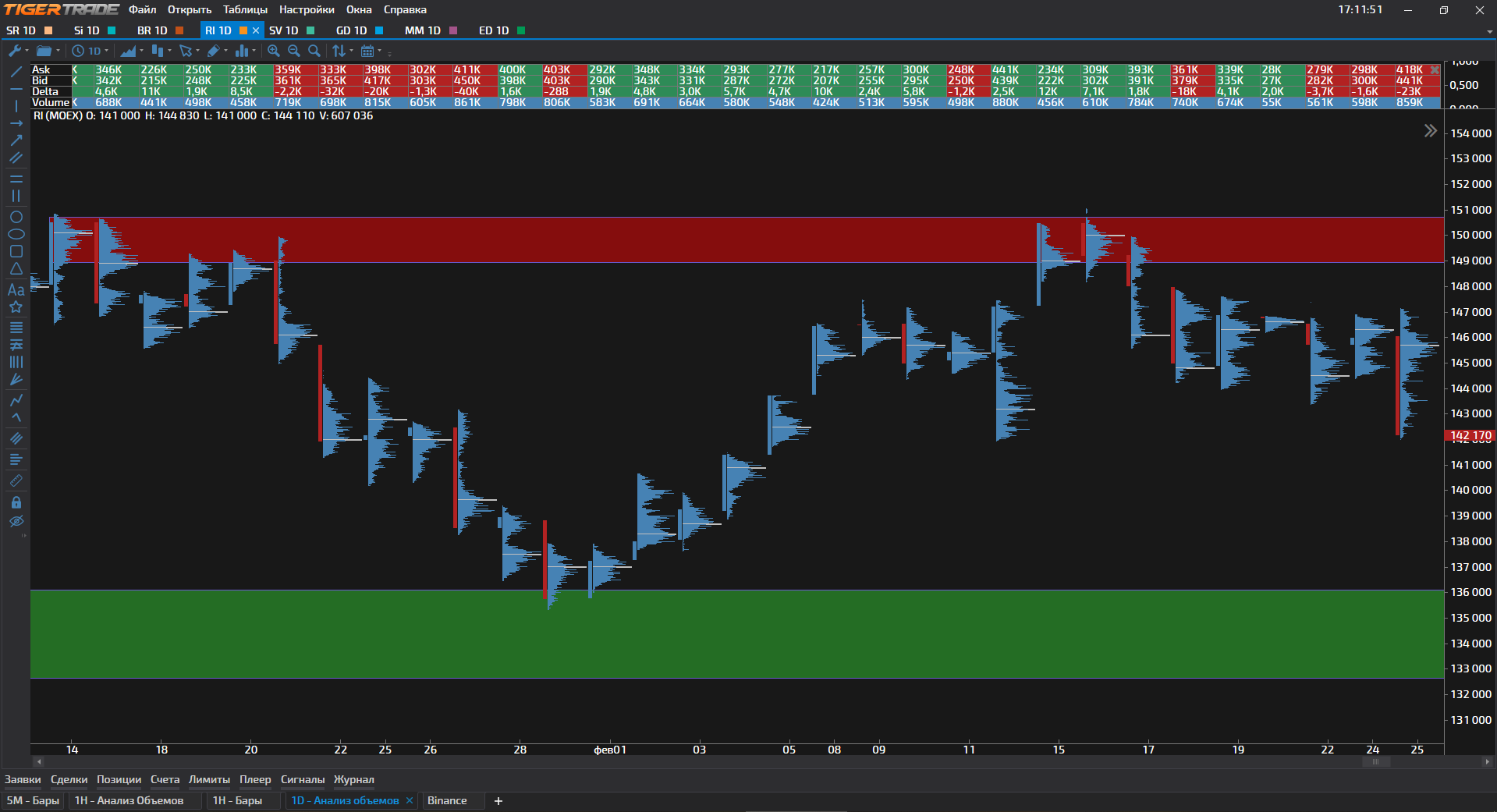Pick the rectangle drawing tool
Image resolution: width=1497 pixels, height=812 pixels.
tap(16, 251)
